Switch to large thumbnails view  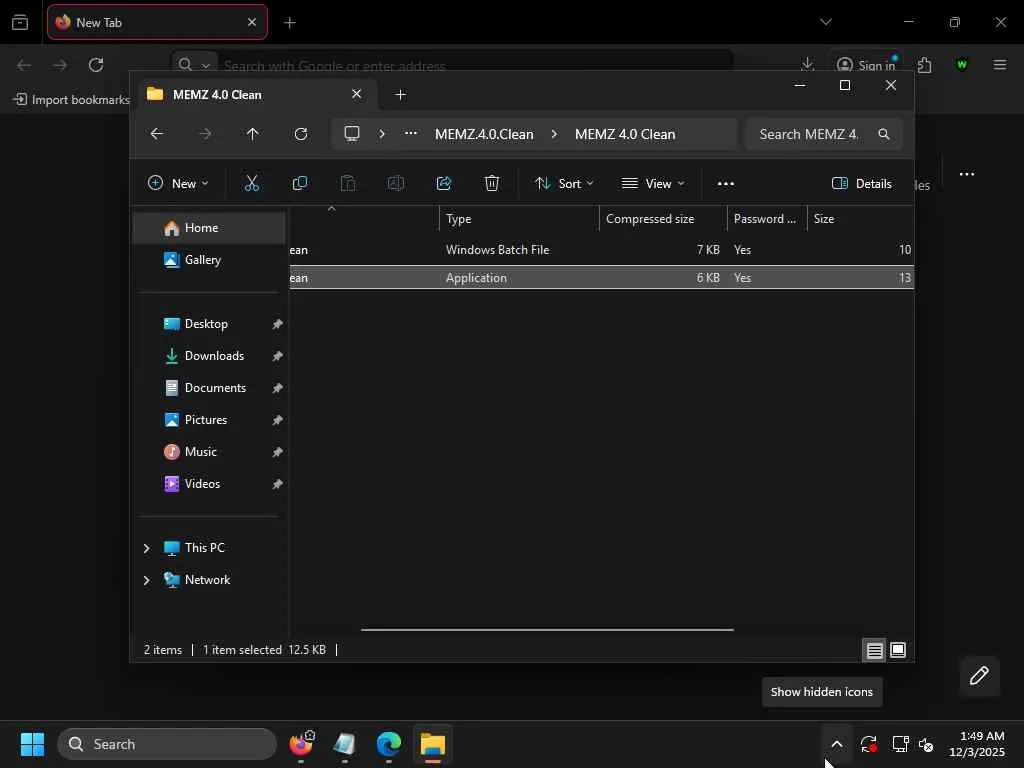pyautogui.click(x=898, y=651)
